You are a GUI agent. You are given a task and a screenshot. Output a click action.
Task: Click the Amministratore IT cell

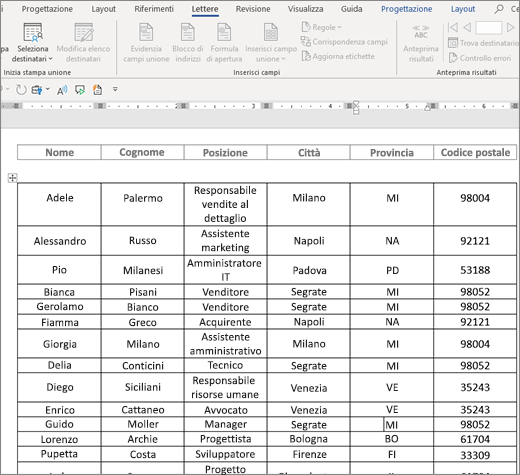pyautogui.click(x=225, y=270)
